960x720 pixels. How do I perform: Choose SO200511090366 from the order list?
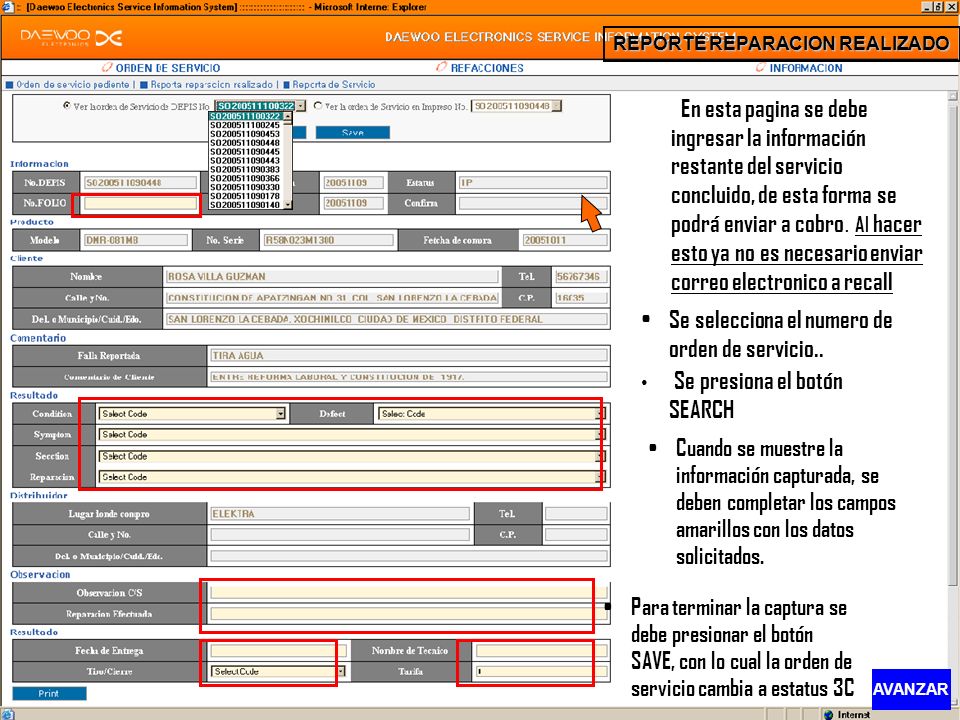(x=245, y=178)
